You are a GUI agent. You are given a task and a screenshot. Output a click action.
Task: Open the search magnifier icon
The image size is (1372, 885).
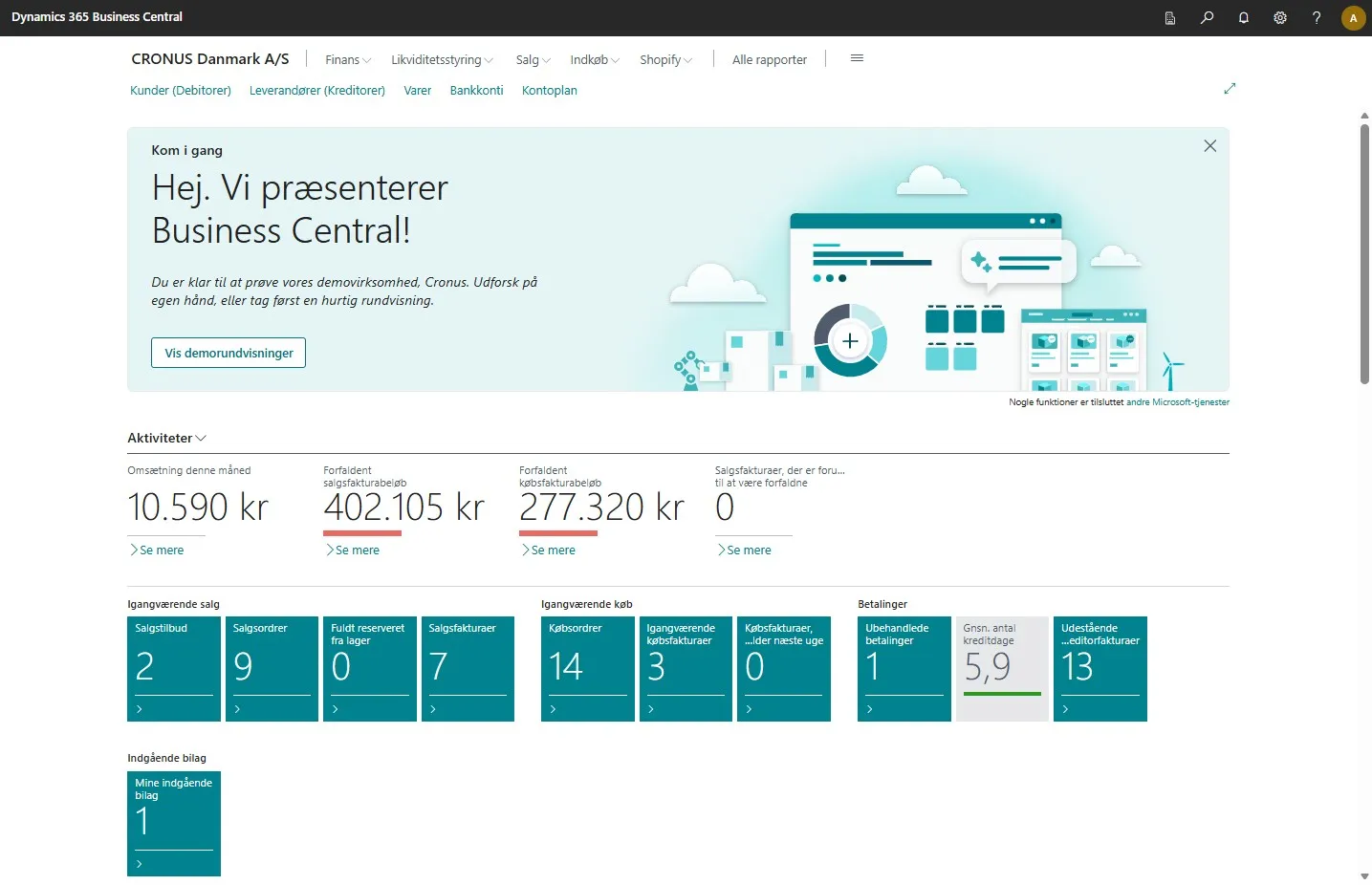coord(1207,18)
